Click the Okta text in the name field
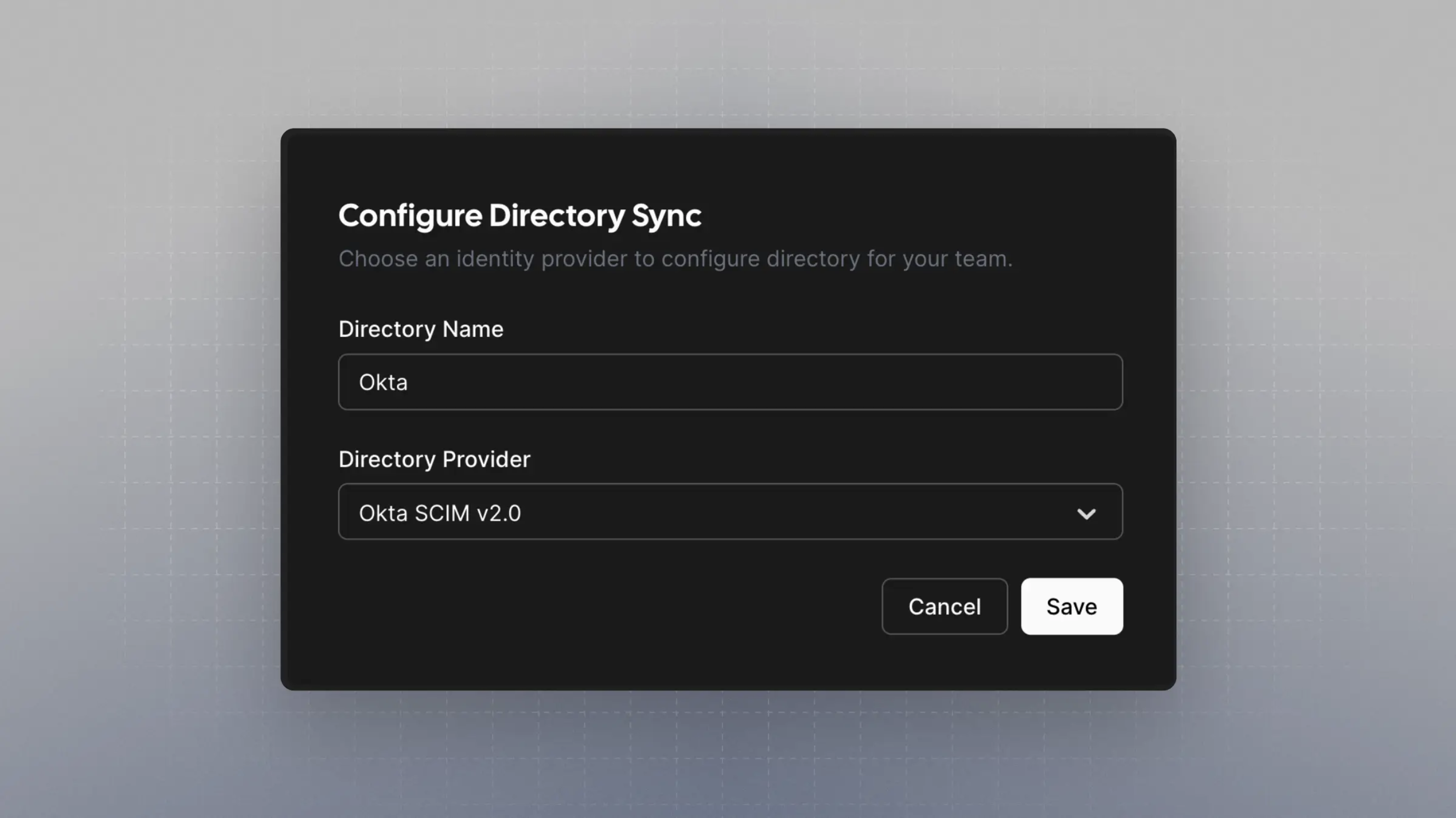This screenshot has width=1456, height=818. coord(383,383)
